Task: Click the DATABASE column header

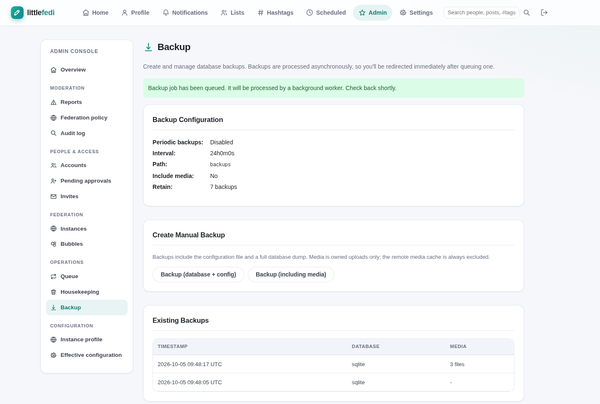Action: tap(365, 346)
